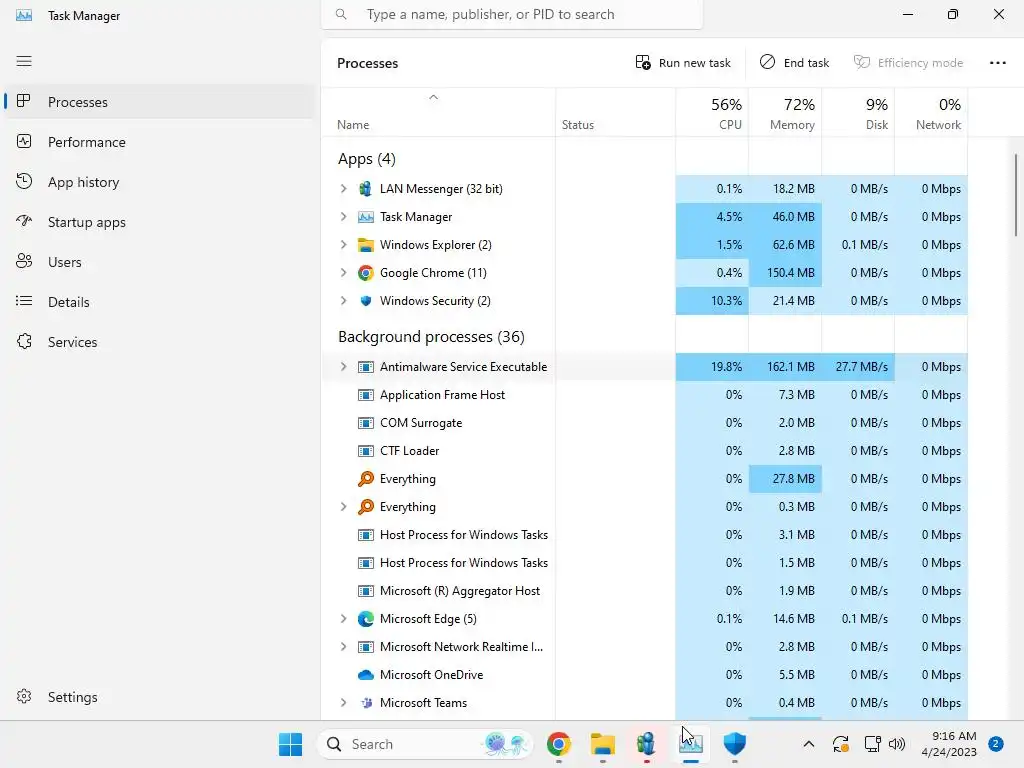The height and width of the screenshot is (768, 1024).
Task: Expand the Microsoft Edge (5) group
Action: [344, 619]
